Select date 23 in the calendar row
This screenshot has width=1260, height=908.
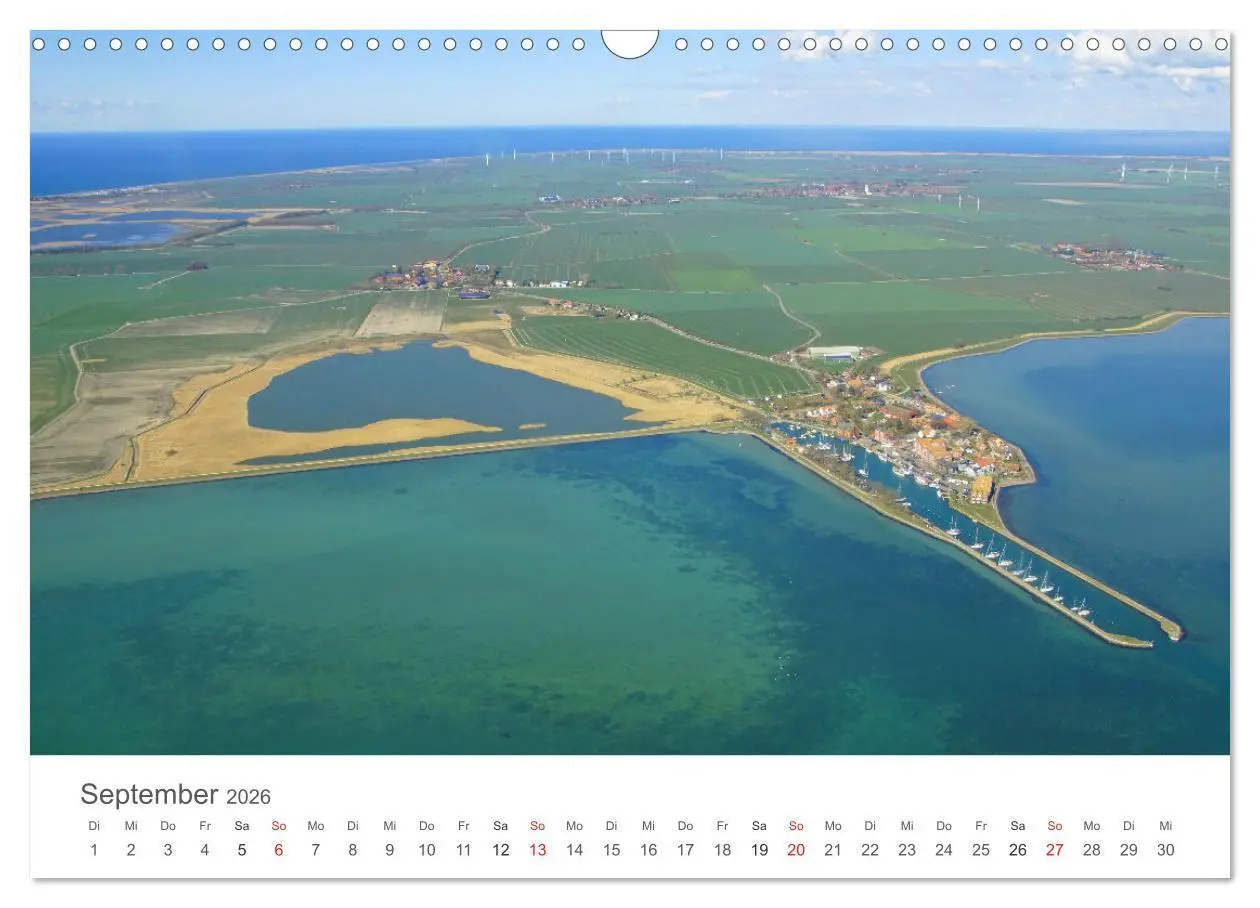point(908,850)
